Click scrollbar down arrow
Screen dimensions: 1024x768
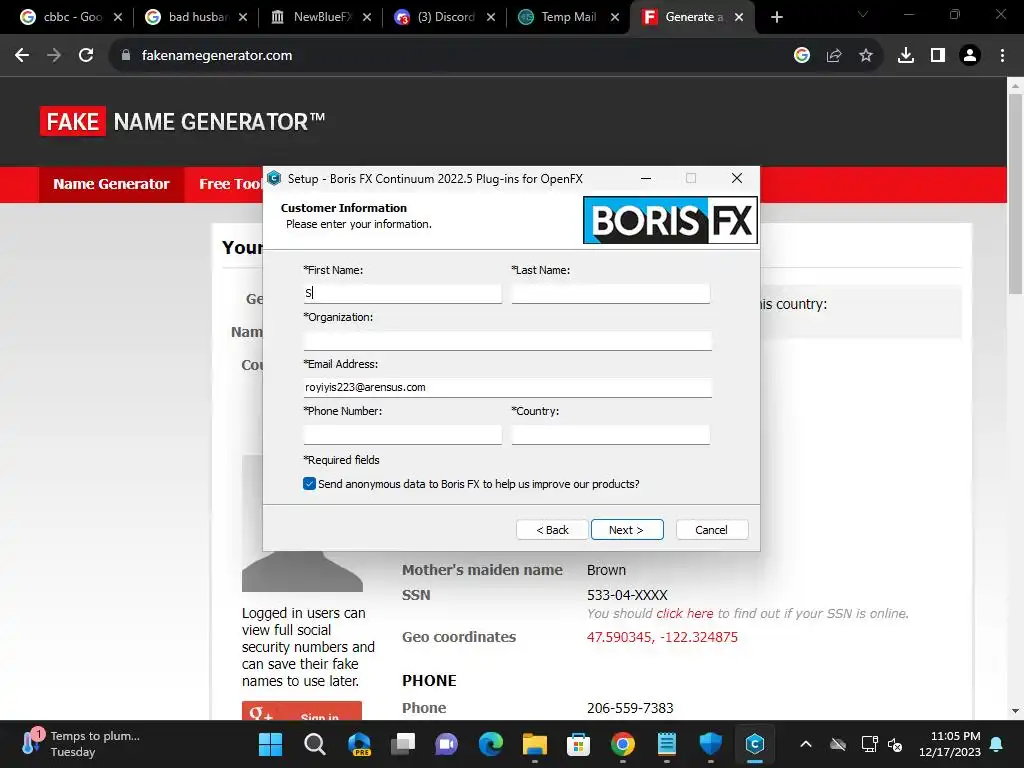[x=1015, y=711]
